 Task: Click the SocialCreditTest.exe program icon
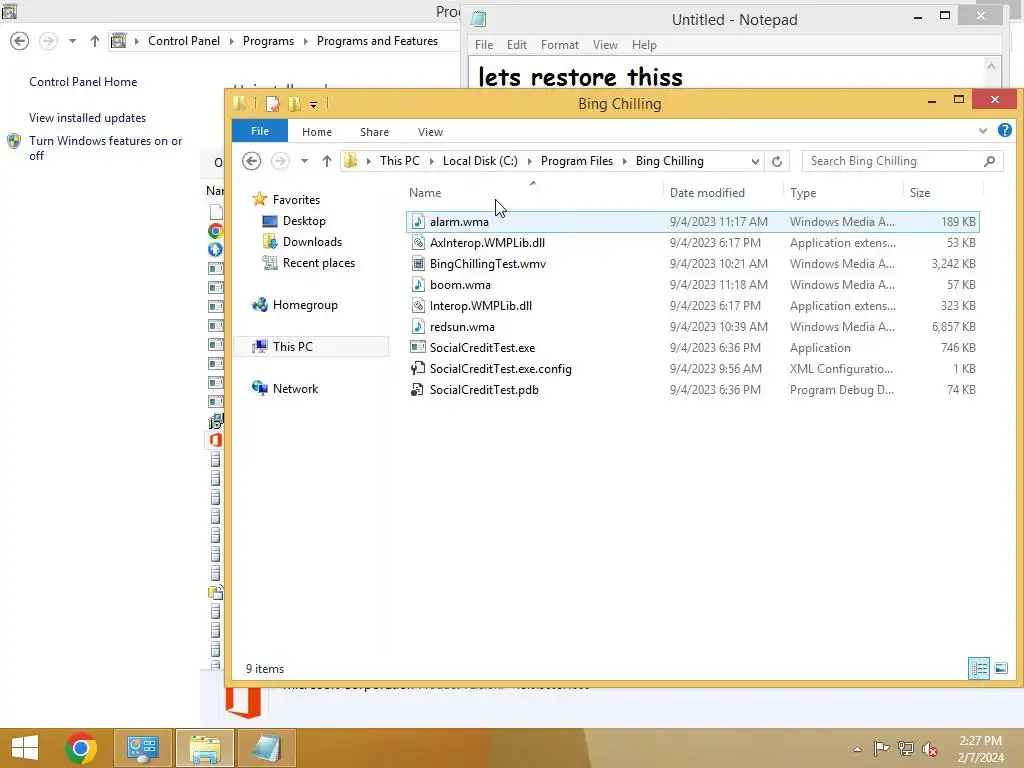pyautogui.click(x=418, y=348)
